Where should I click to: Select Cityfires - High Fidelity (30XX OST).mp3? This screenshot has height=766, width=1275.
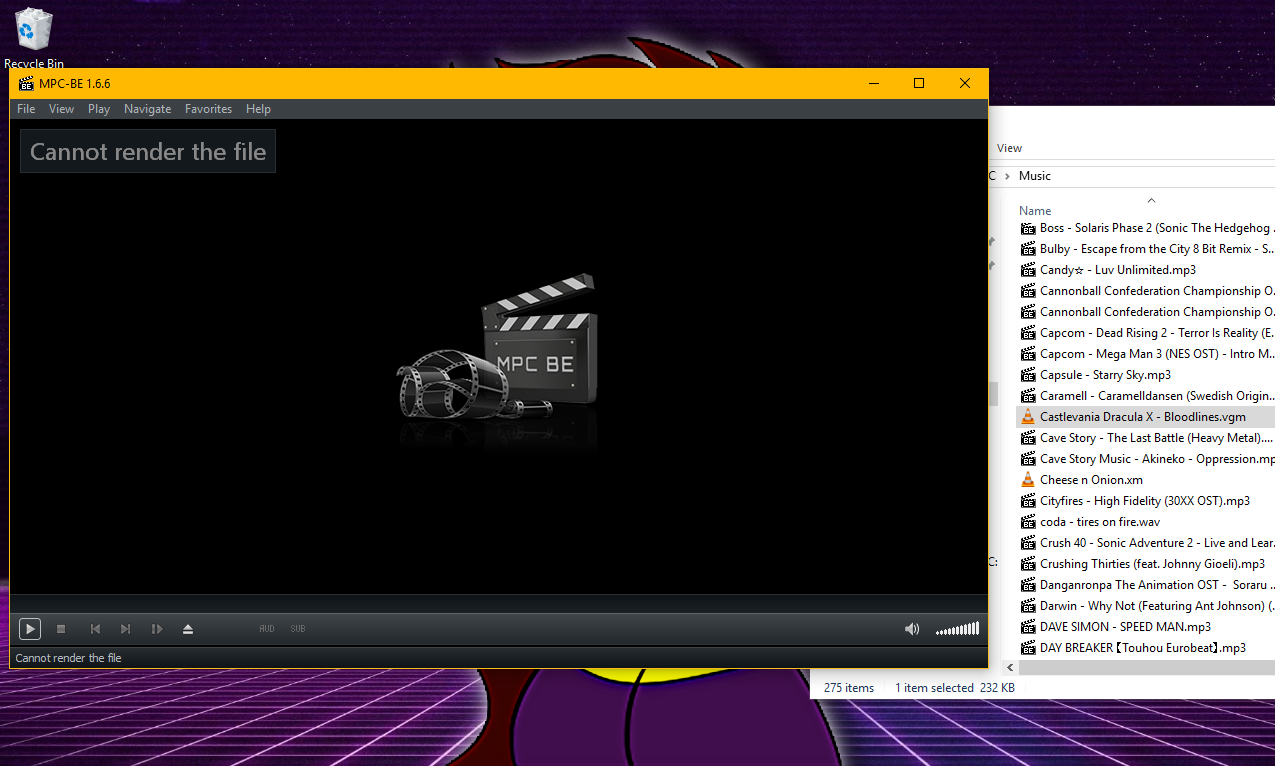[1146, 501]
